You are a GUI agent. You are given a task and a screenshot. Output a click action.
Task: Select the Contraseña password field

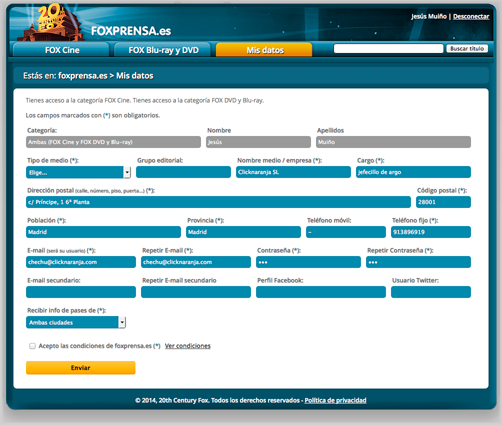coord(308,262)
